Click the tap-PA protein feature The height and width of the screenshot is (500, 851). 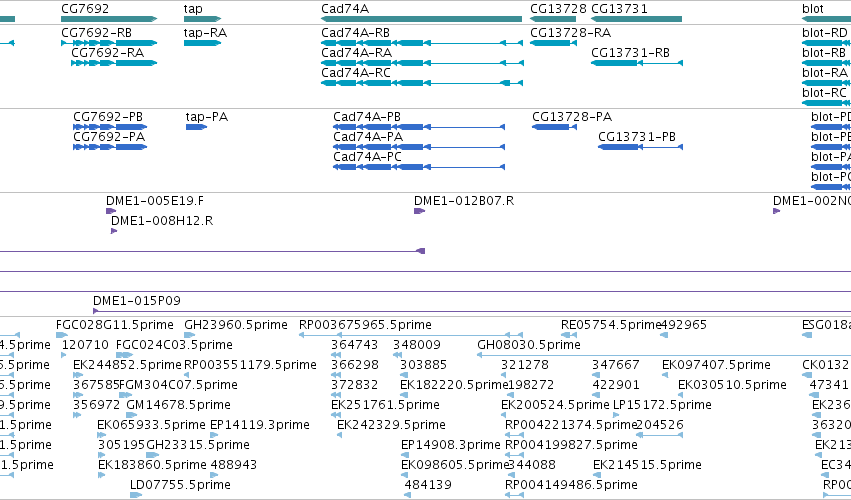click(196, 127)
